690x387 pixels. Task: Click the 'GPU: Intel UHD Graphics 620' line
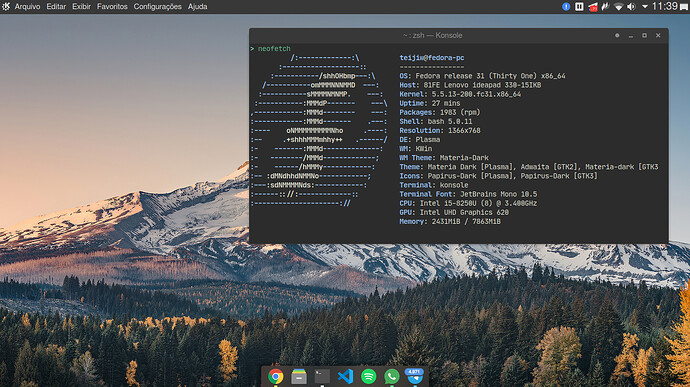coord(454,212)
